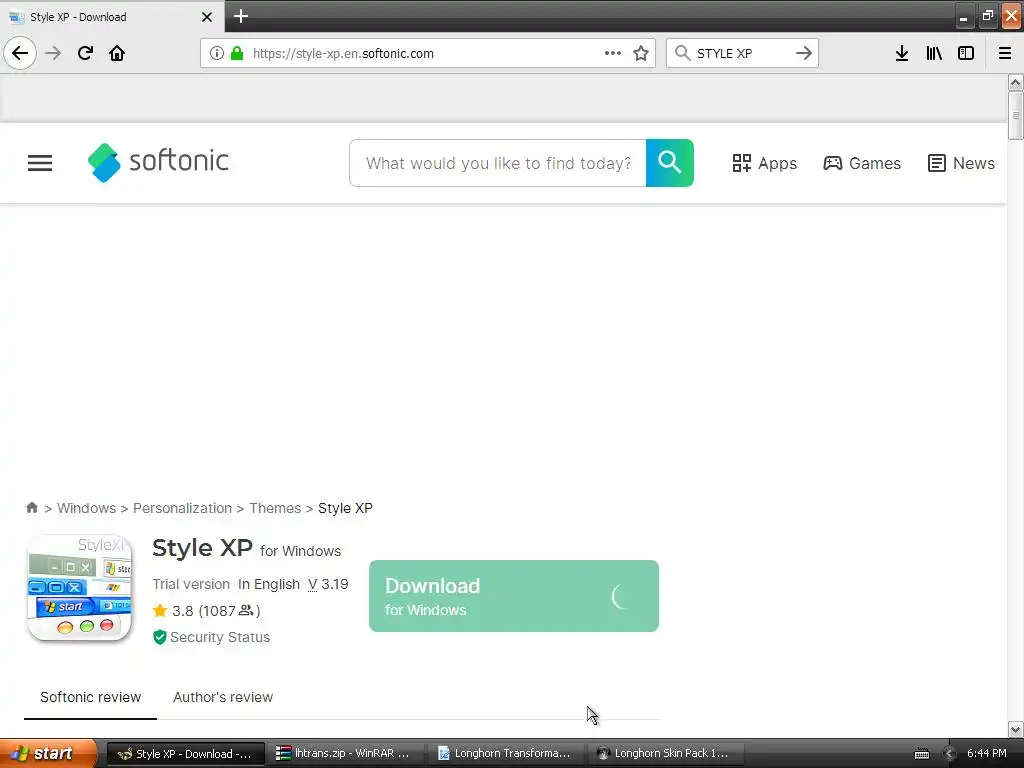
Task: Open Apps section in Softonic header
Action: 764,163
